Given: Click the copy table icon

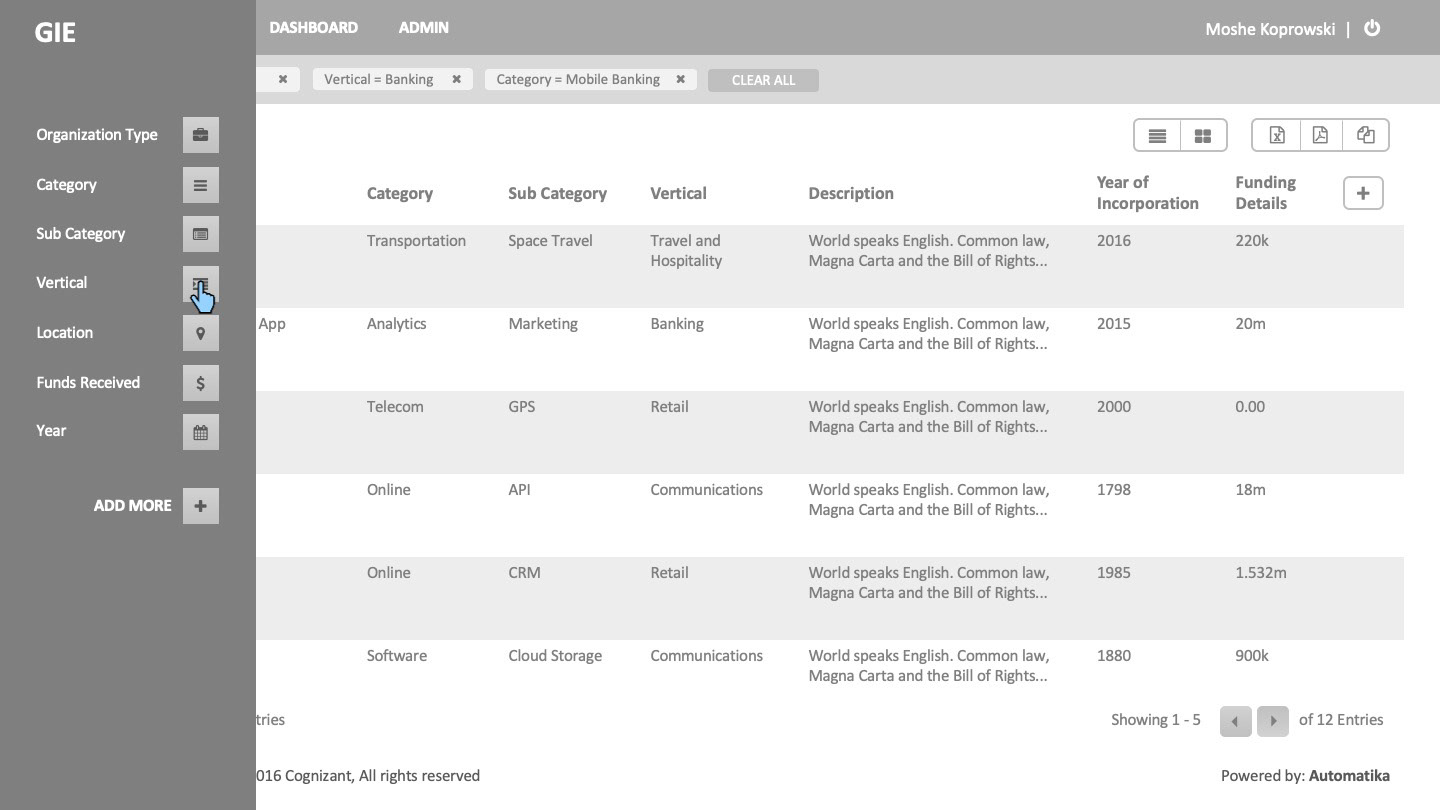Looking at the screenshot, I should pos(1365,135).
